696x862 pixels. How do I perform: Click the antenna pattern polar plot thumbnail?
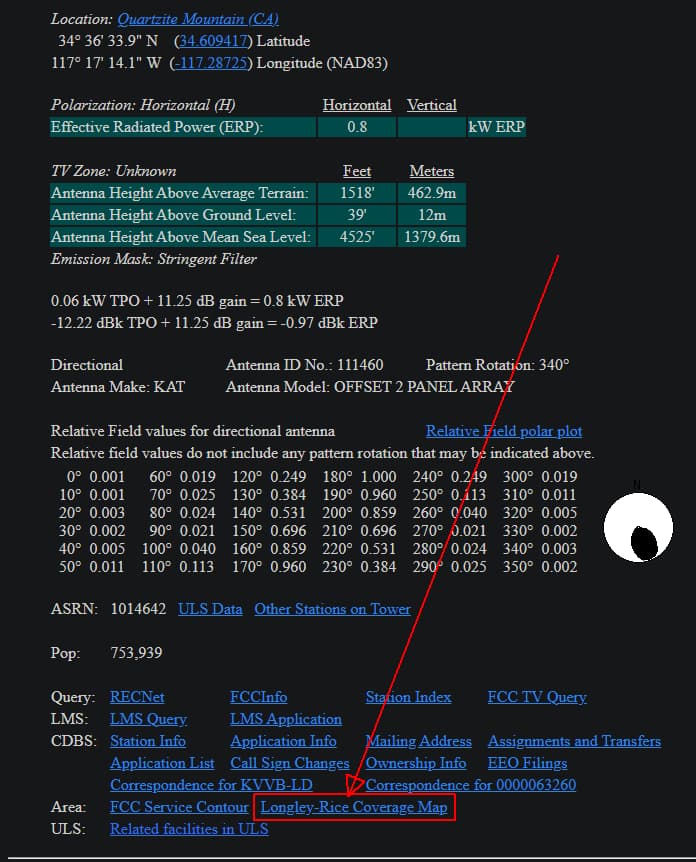pos(638,527)
